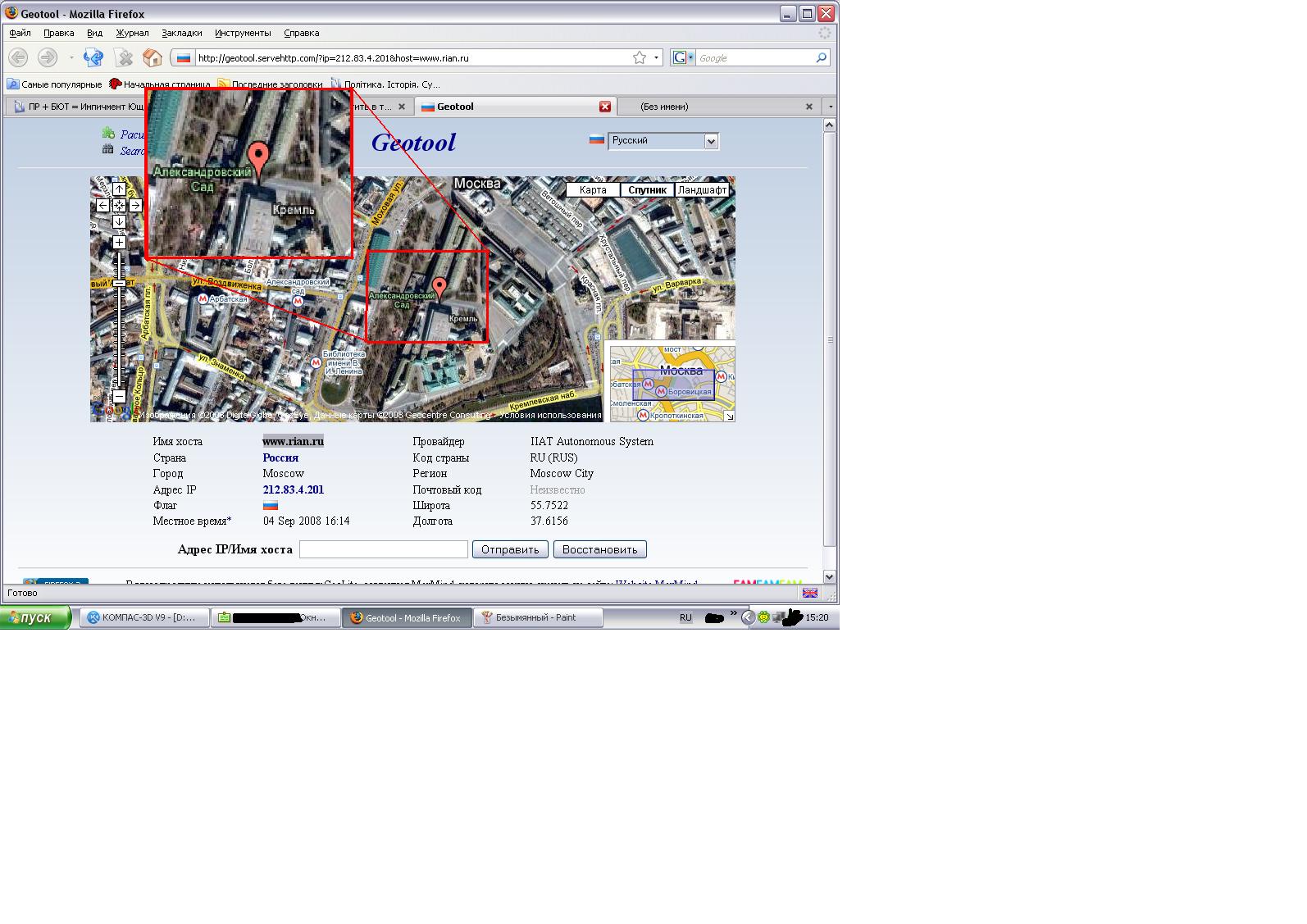
Task: Click the map zoom slider handle
Action: tap(119, 283)
